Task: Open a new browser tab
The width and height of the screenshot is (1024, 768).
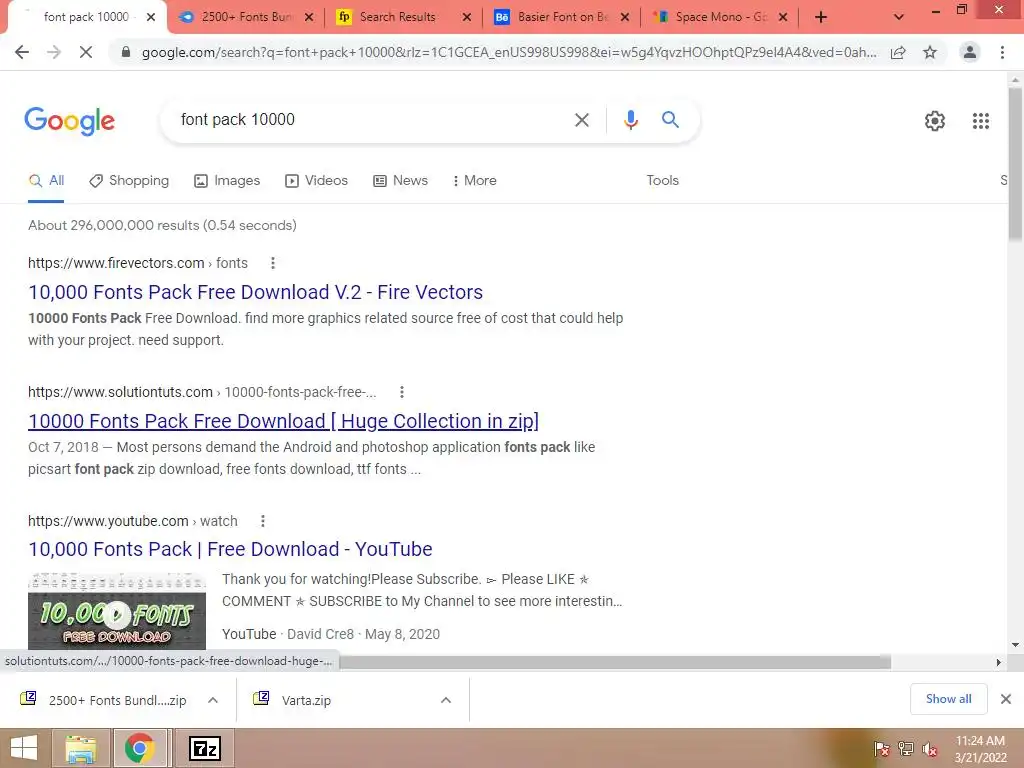Action: pos(821,17)
